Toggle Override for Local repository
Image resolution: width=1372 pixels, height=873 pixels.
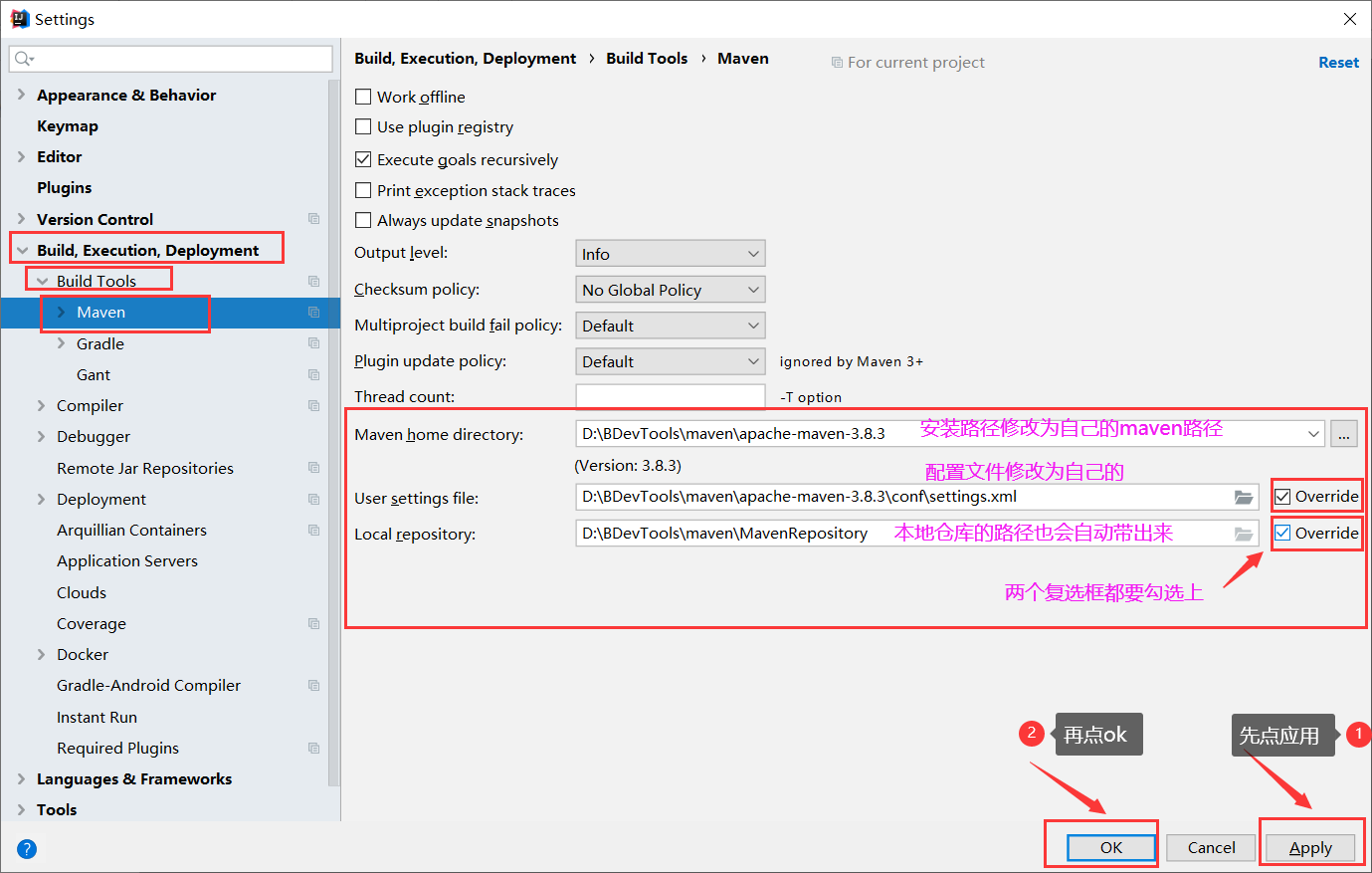point(1282,533)
